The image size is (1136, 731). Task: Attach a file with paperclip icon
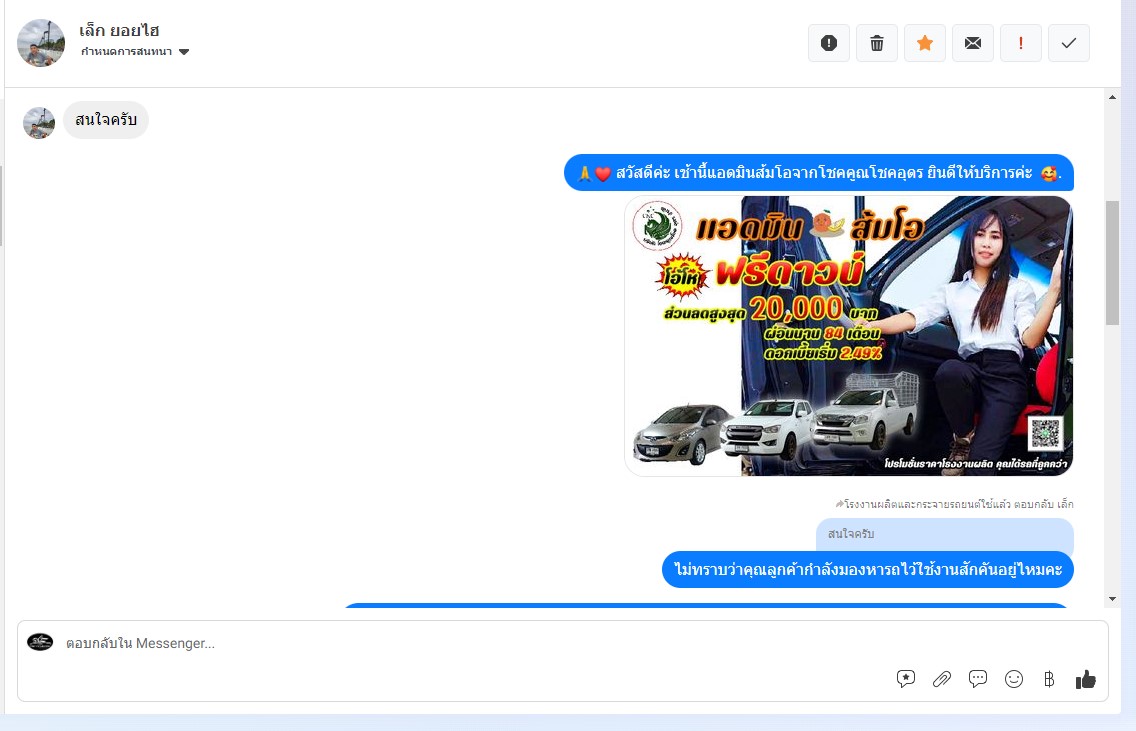tap(942, 679)
